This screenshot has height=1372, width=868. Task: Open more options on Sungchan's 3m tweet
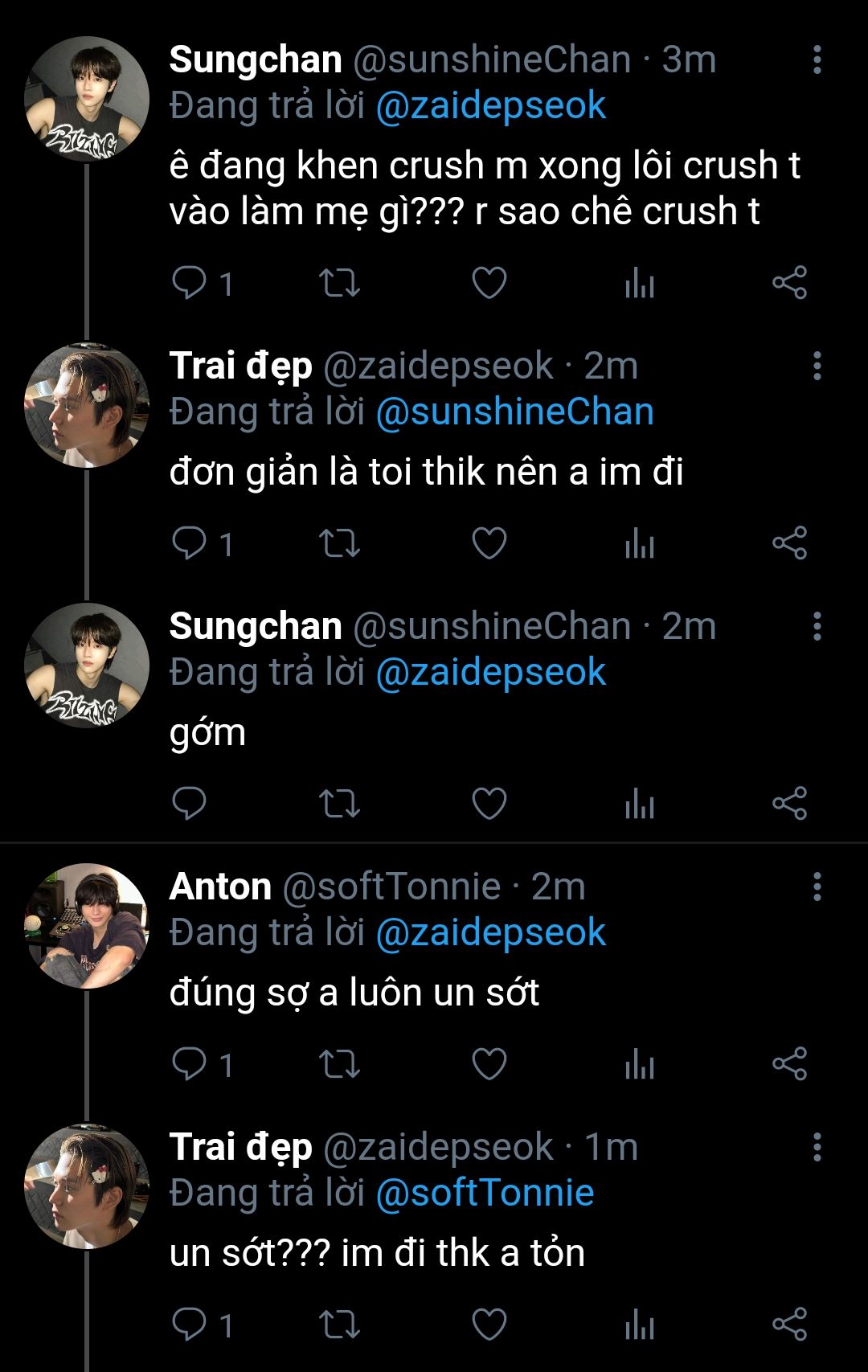[817, 60]
